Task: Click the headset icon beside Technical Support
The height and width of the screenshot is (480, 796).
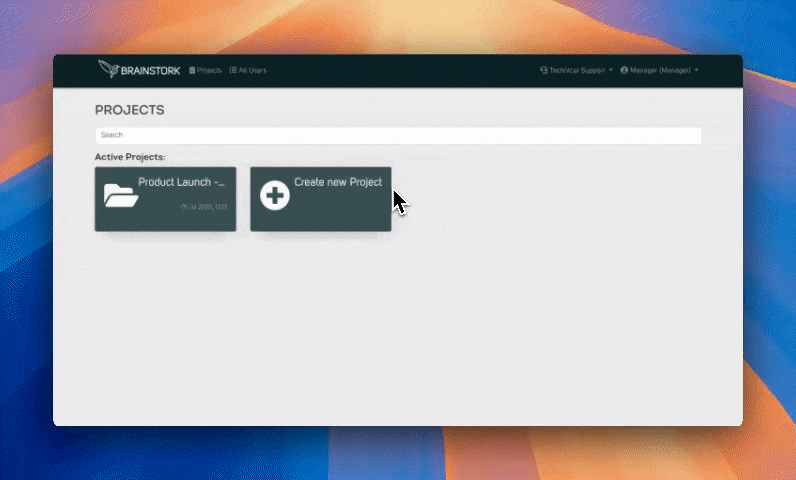Action: tap(544, 70)
